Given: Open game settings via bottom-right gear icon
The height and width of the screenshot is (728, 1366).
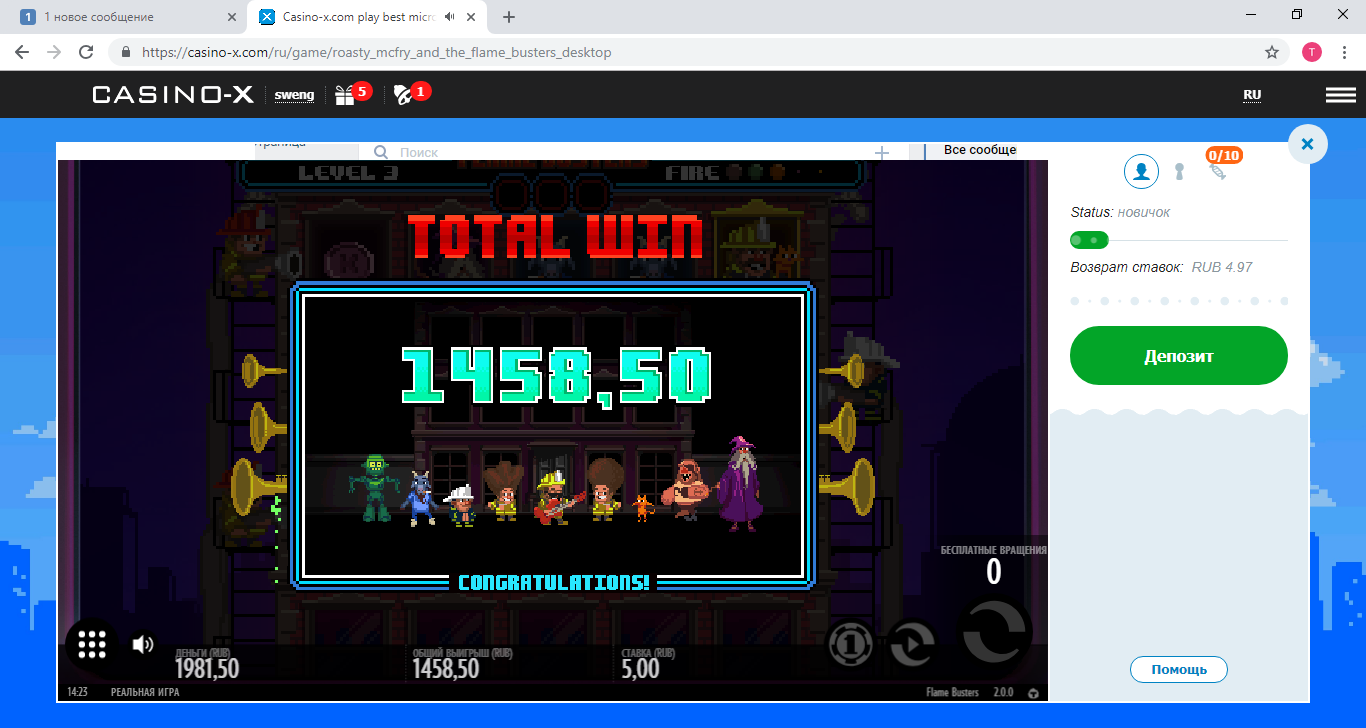Looking at the screenshot, I should tap(1032, 691).
